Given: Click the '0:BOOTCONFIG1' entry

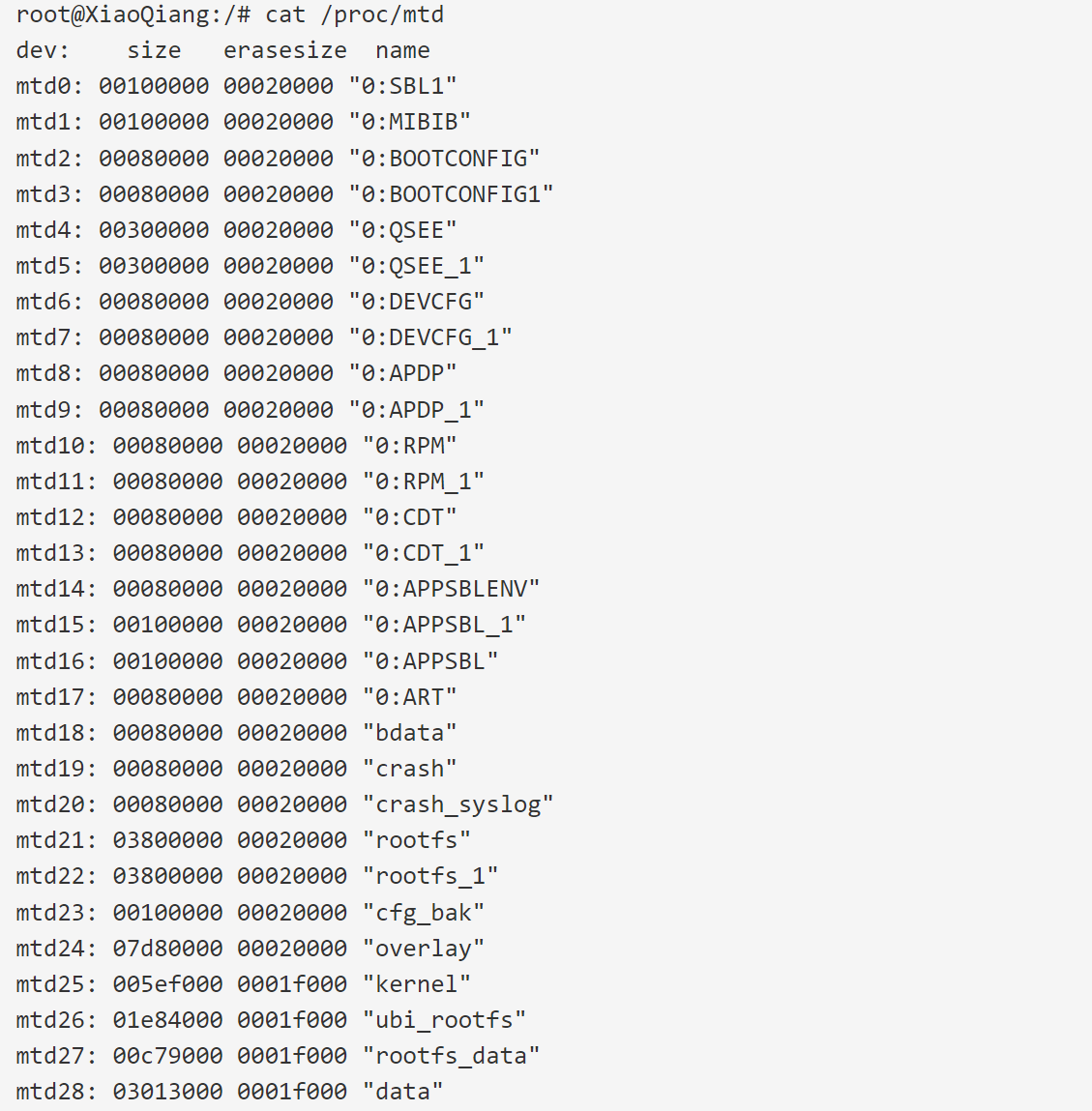Looking at the screenshot, I should [x=451, y=194].
